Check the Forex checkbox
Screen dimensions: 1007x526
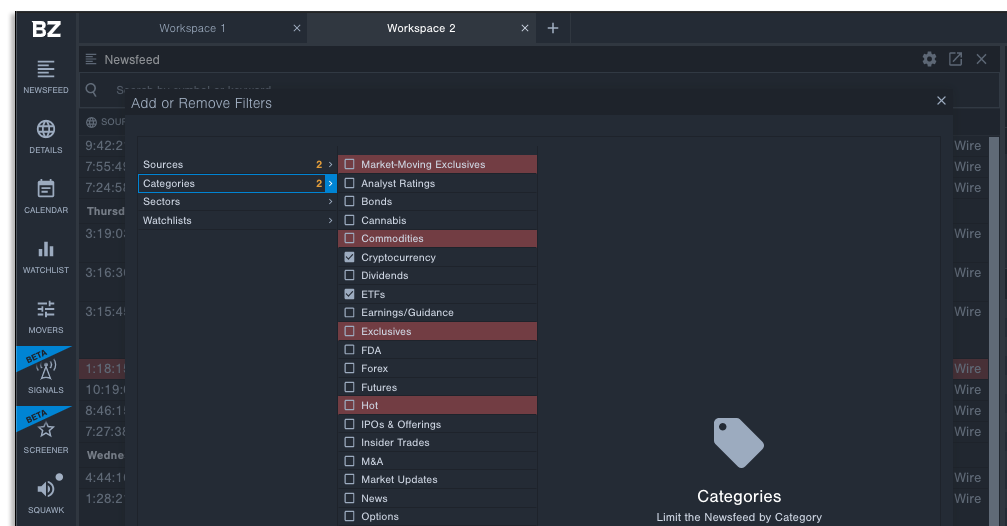[349, 368]
